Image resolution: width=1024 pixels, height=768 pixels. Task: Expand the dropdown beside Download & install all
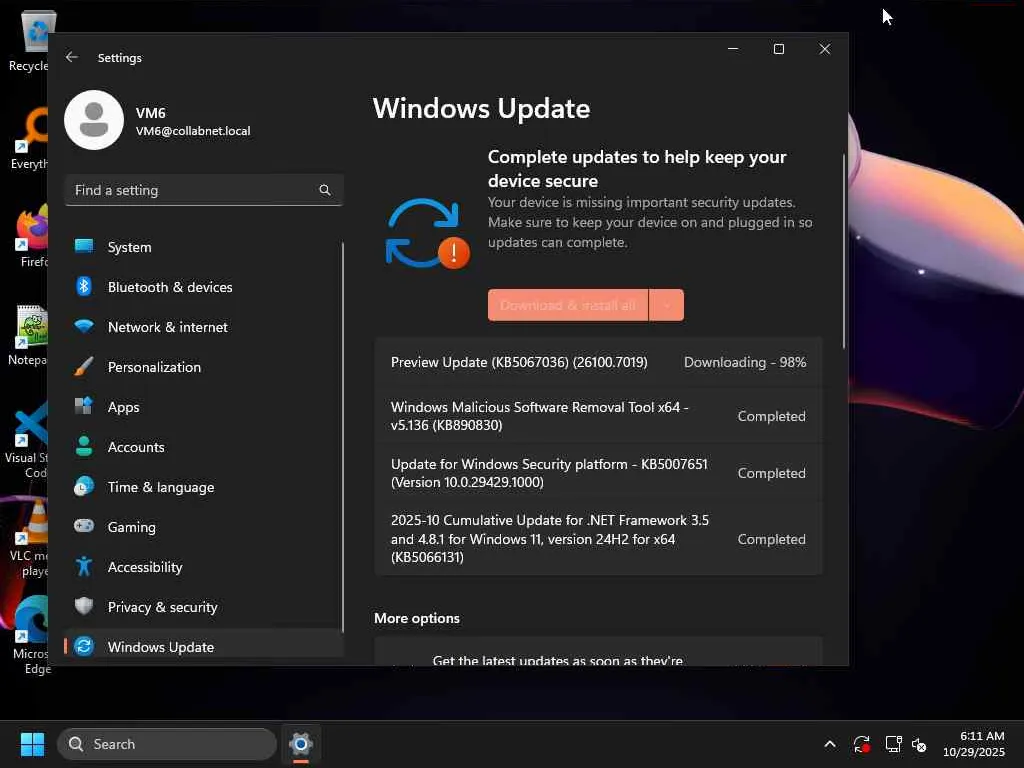(x=667, y=305)
